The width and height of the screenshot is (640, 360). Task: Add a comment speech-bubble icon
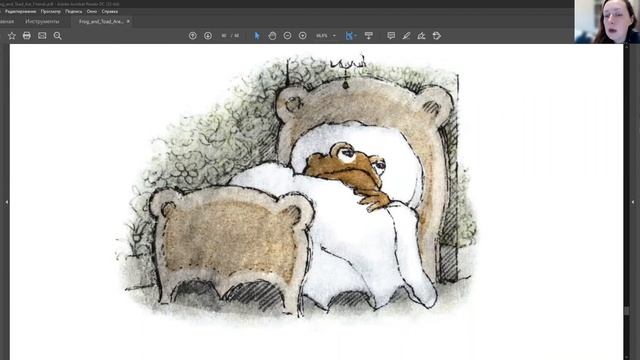391,36
